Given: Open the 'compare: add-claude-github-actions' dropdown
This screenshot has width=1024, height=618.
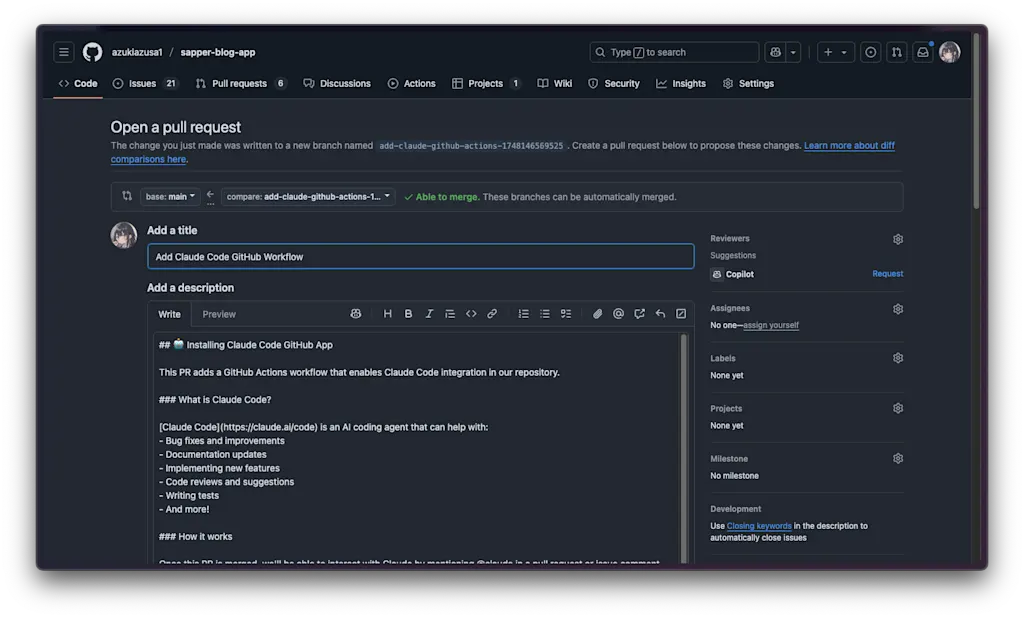Looking at the screenshot, I should [308, 197].
